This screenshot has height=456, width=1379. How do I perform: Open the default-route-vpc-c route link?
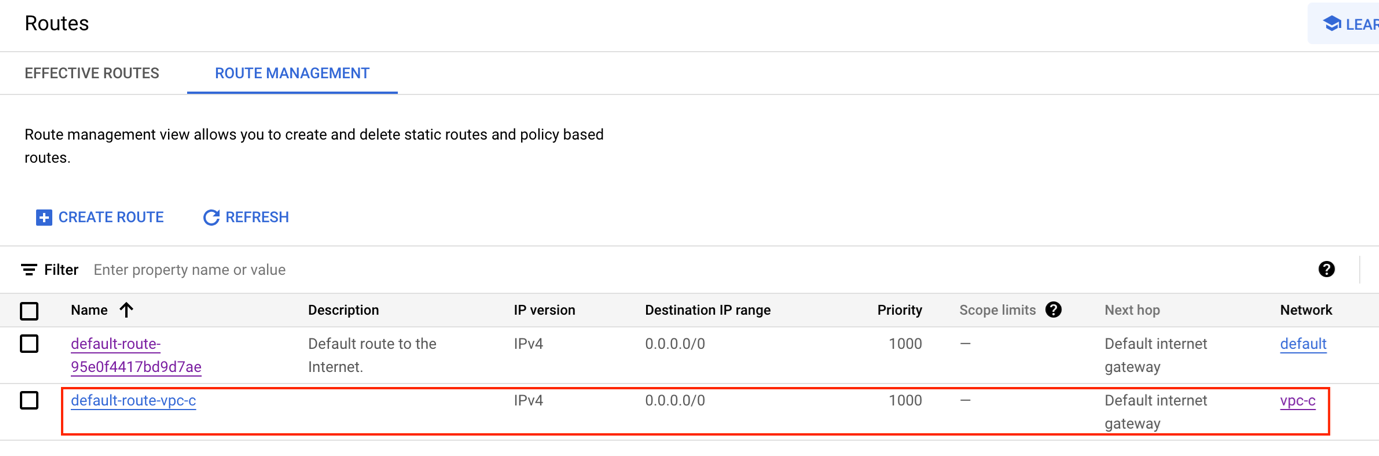133,400
